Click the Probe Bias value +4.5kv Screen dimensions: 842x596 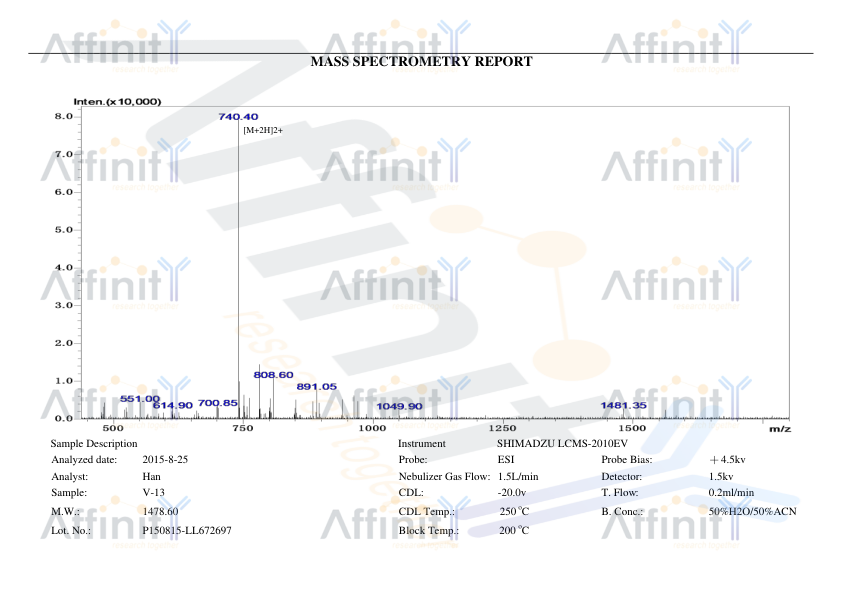click(x=727, y=460)
